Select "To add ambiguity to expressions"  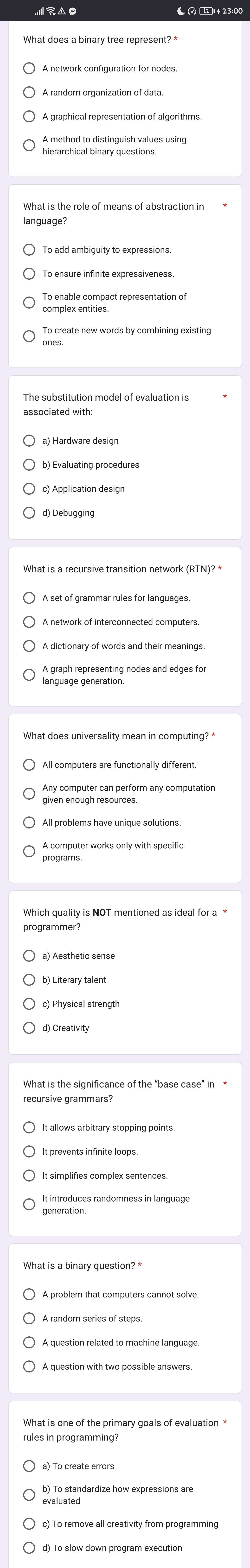(29, 250)
